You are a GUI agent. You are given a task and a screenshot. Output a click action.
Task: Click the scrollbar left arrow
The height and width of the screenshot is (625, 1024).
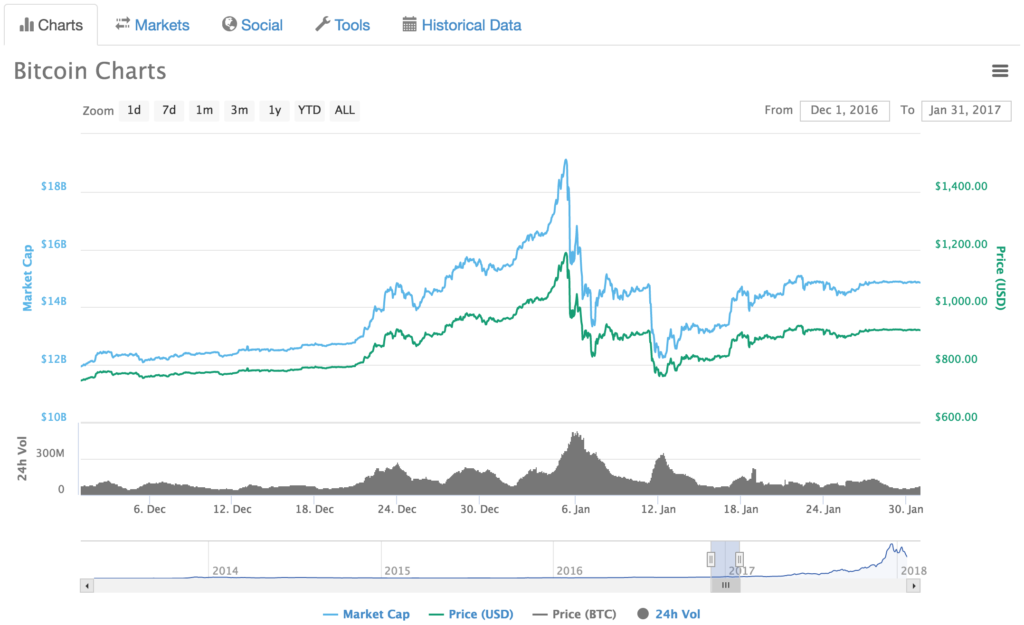[x=87, y=586]
